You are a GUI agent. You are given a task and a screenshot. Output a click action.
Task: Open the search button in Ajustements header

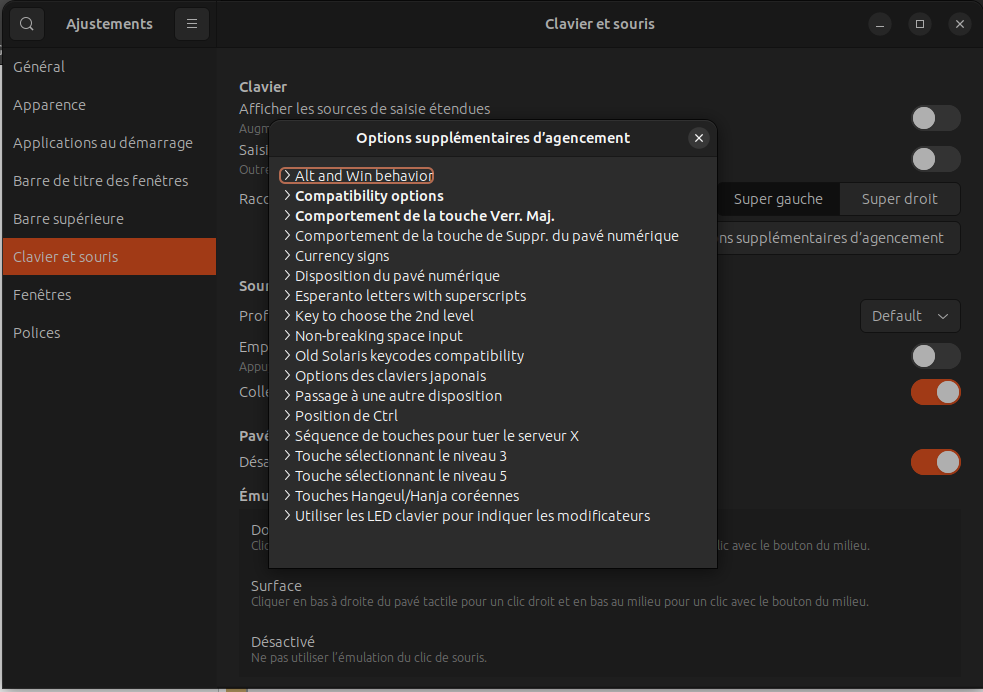27,24
